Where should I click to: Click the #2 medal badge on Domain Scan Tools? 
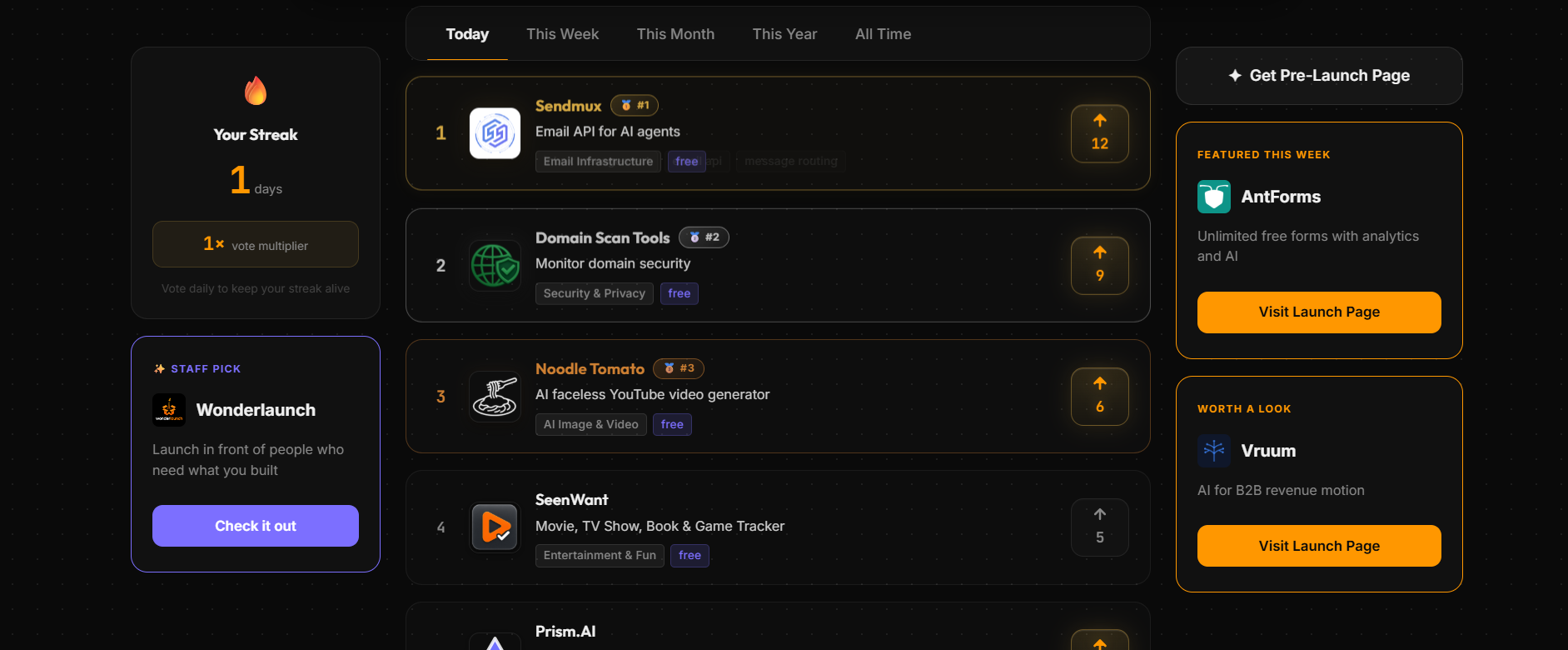(x=704, y=237)
